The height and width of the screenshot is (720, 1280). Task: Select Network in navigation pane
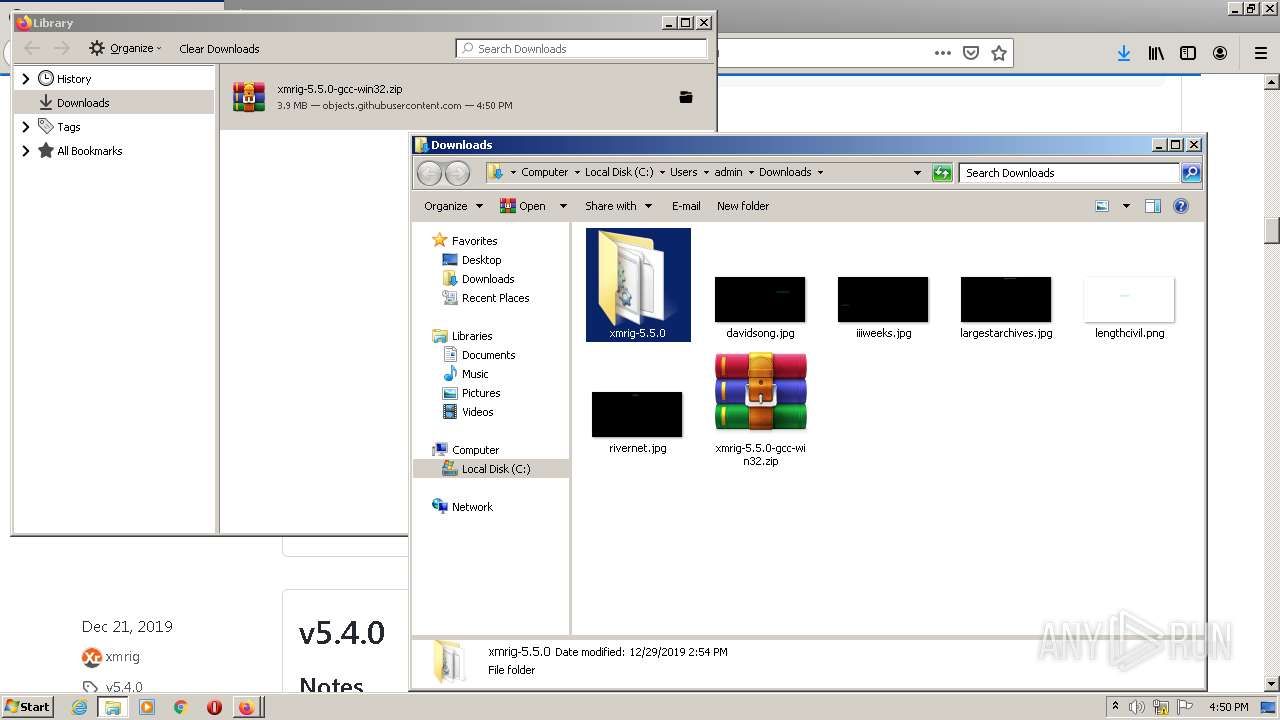click(x=472, y=507)
